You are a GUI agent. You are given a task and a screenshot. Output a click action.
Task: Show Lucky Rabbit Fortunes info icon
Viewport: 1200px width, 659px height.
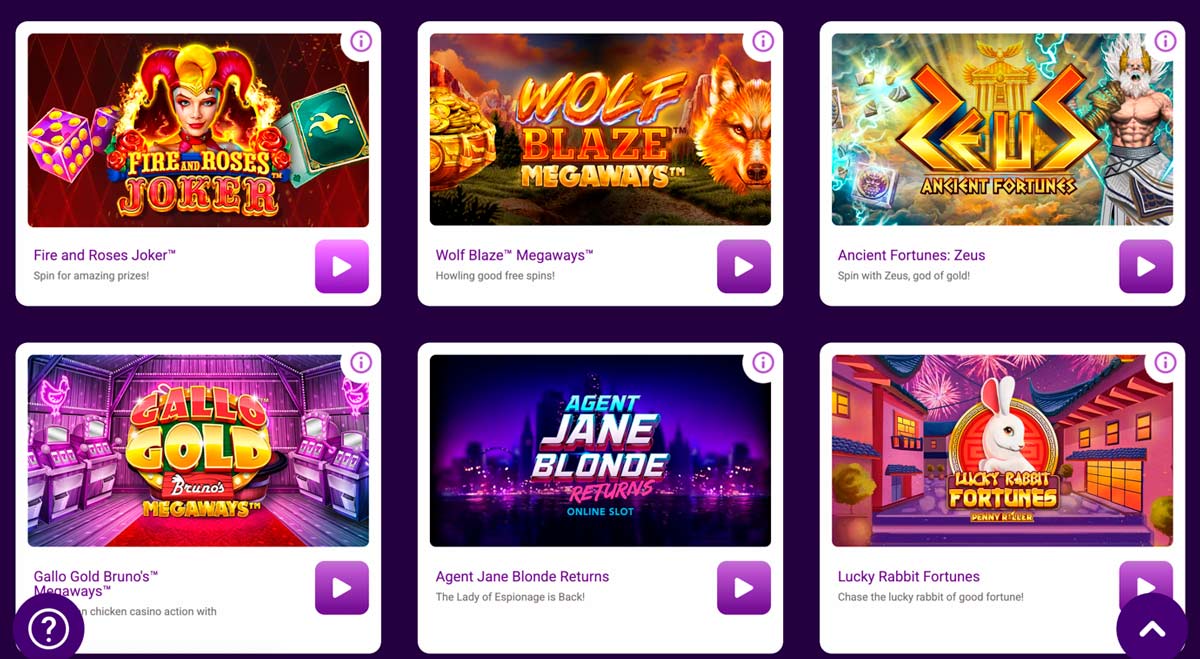pyautogui.click(x=1165, y=362)
